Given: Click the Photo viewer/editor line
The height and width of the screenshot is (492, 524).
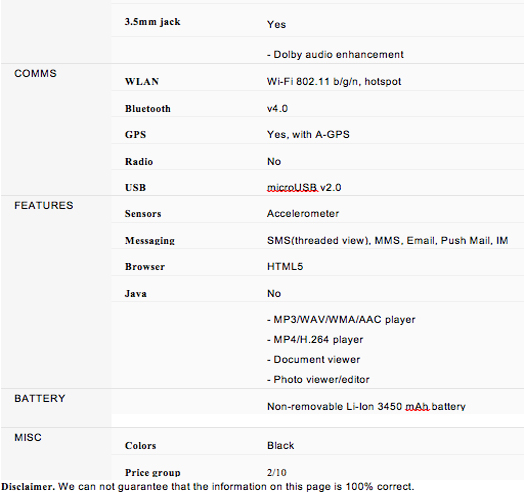Looking at the screenshot, I should (x=318, y=379).
